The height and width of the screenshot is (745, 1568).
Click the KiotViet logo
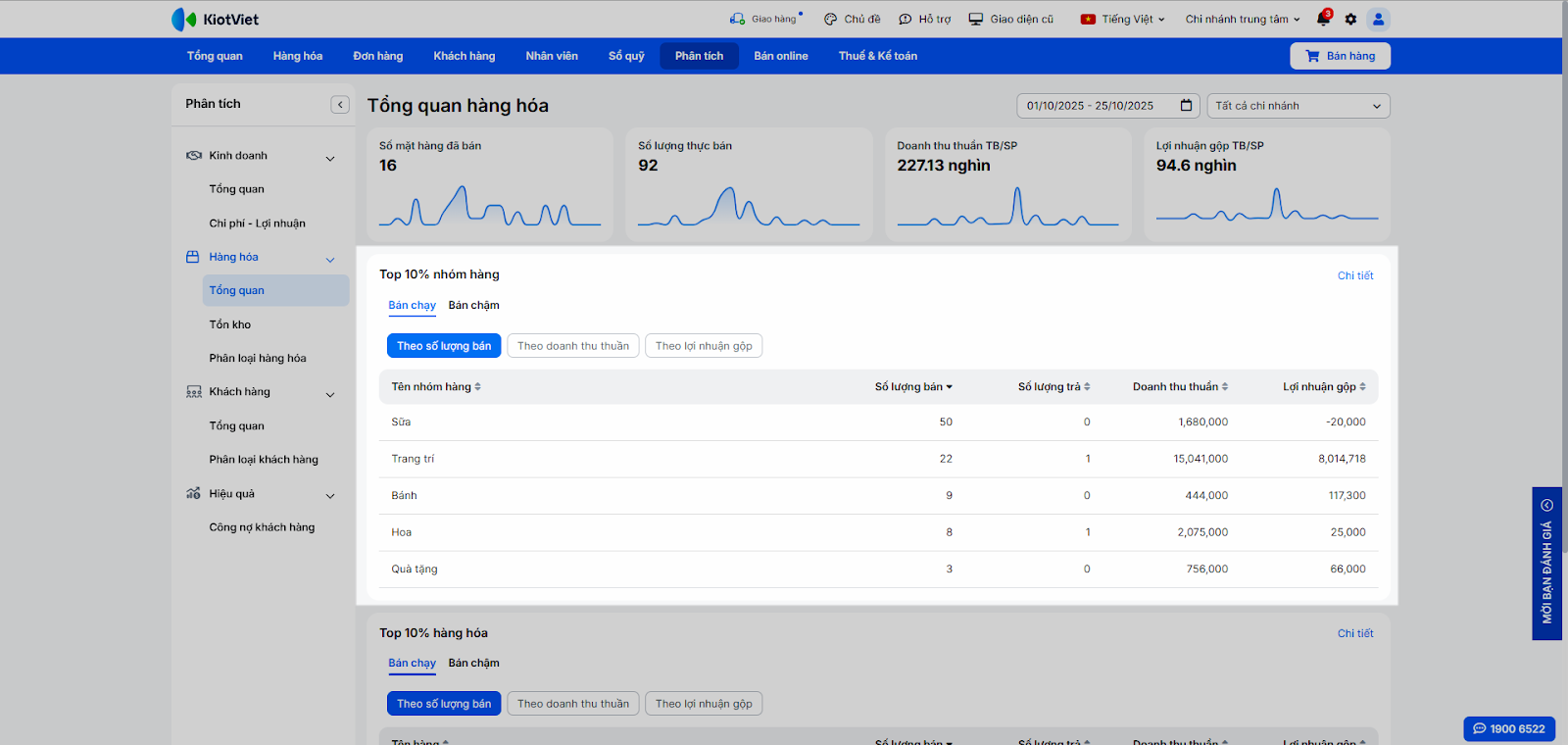216,19
